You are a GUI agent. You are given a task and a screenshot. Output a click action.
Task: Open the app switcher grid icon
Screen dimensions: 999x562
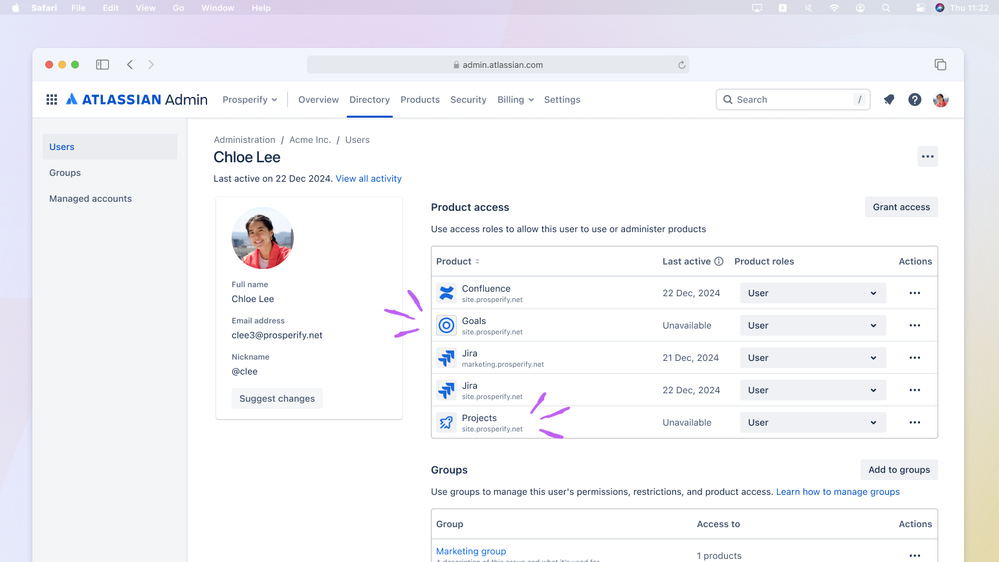[x=52, y=99]
